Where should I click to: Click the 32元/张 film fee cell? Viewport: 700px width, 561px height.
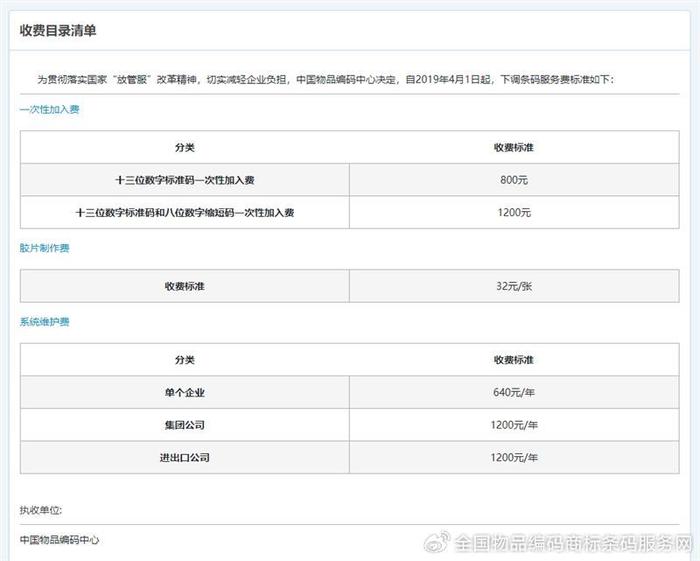[514, 286]
